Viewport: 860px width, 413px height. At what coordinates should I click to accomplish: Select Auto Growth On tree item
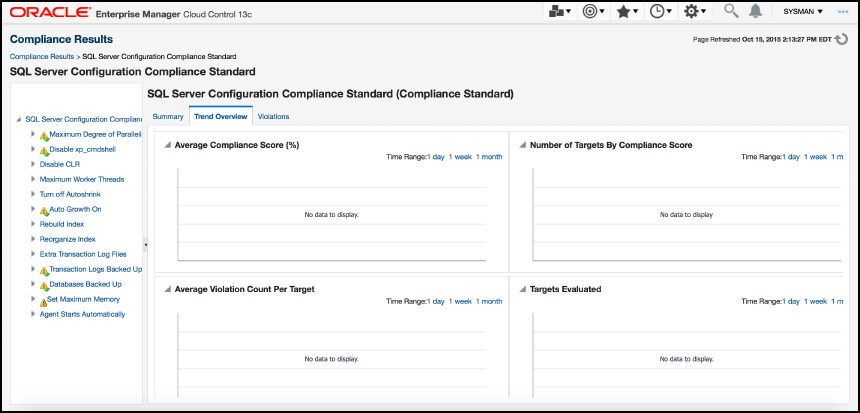tap(75, 209)
